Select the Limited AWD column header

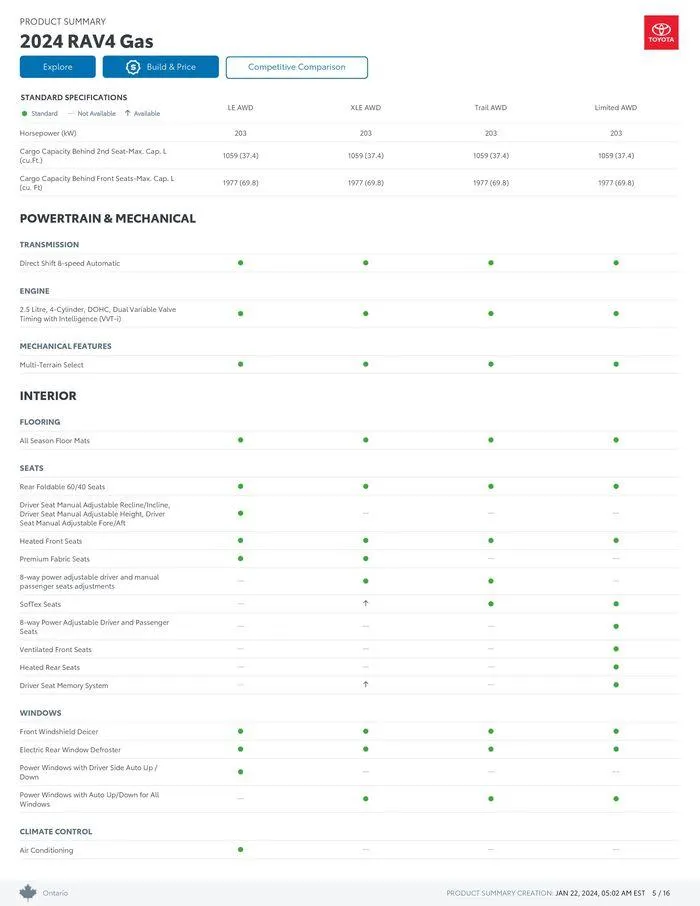[x=616, y=108]
